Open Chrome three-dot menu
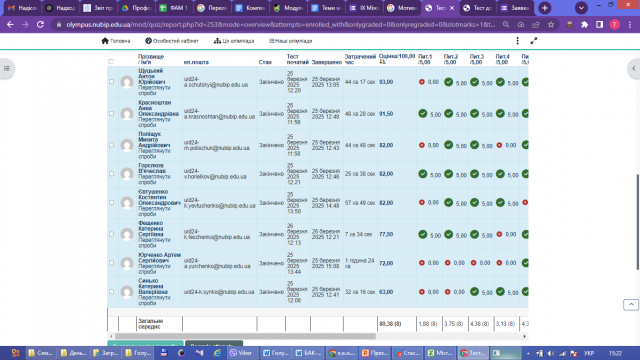 [x=630, y=24]
